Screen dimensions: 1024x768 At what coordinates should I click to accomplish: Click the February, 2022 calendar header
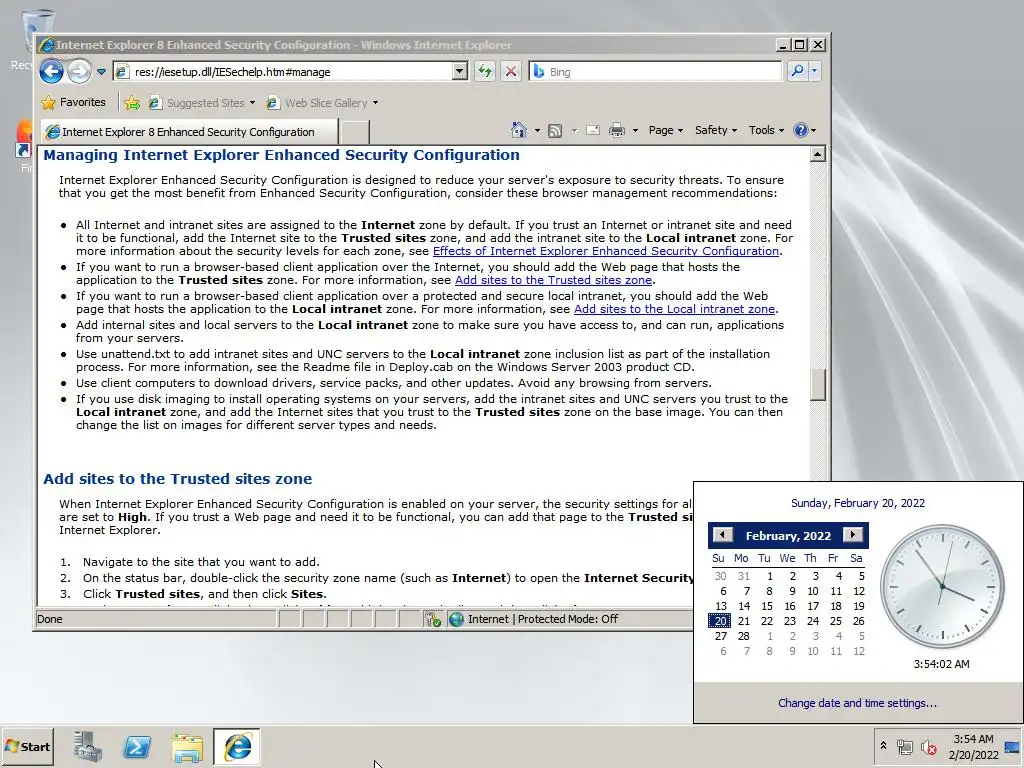pos(788,536)
